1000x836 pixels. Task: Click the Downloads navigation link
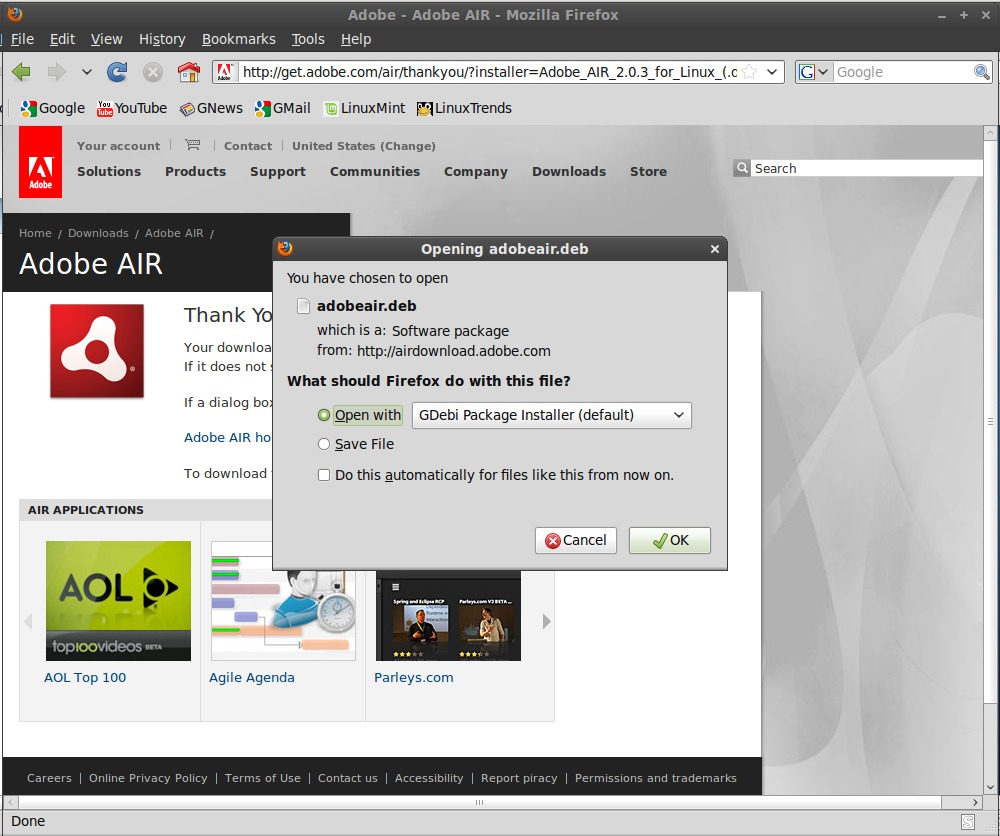tap(569, 172)
